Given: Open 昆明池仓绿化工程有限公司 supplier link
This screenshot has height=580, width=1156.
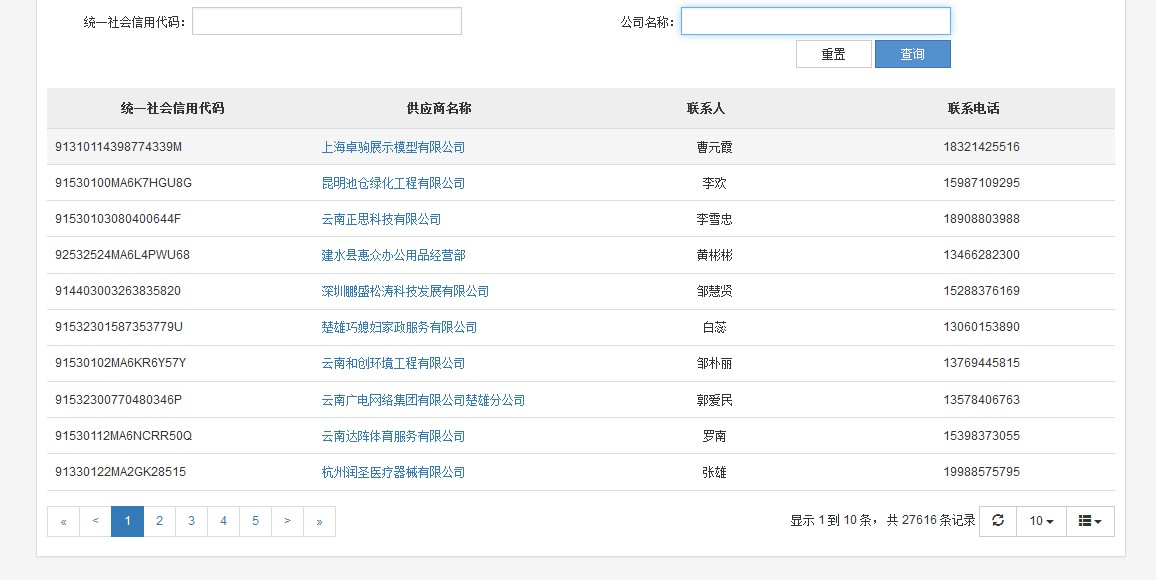Looking at the screenshot, I should click(x=393, y=184).
